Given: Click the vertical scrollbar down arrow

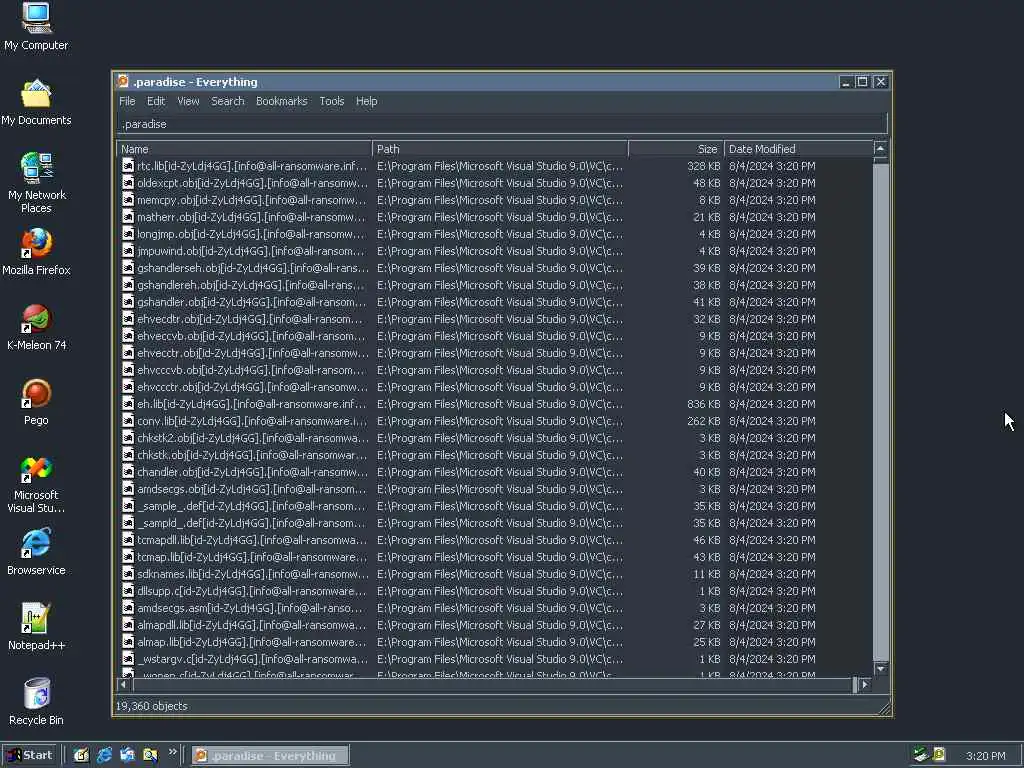Looking at the screenshot, I should [880, 669].
